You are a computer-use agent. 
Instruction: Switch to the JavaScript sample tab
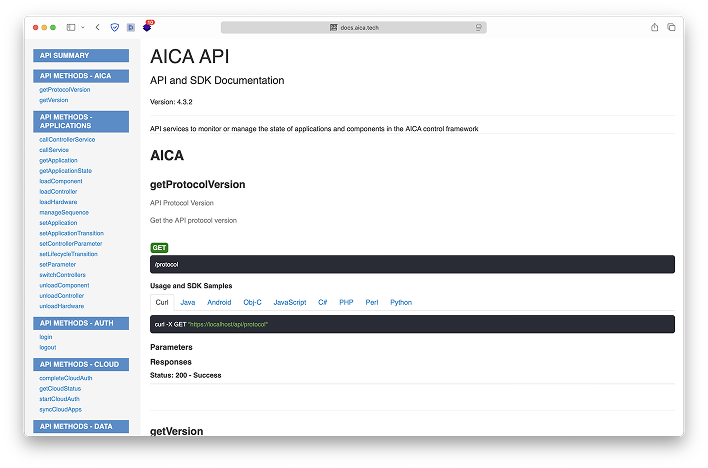tap(290, 303)
